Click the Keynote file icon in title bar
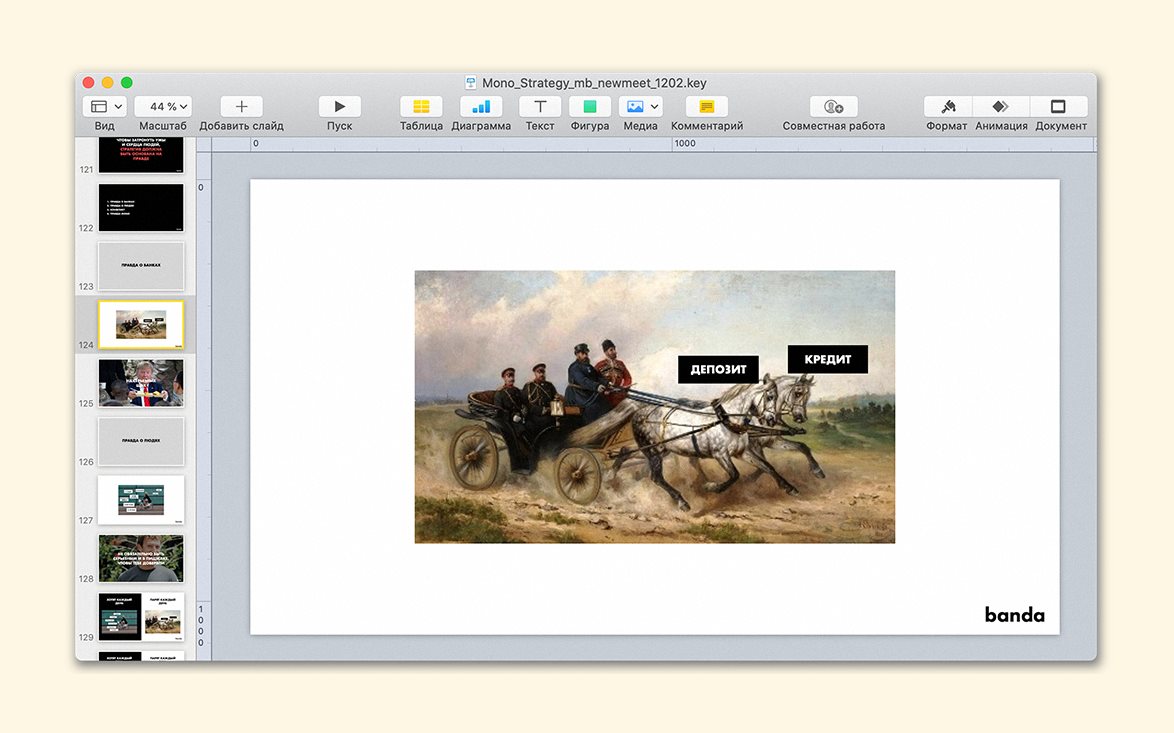Screen dimensions: 1174x733 click(x=471, y=82)
